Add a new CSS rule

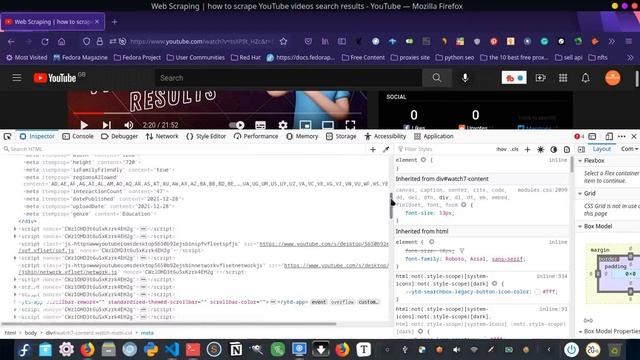527,149
